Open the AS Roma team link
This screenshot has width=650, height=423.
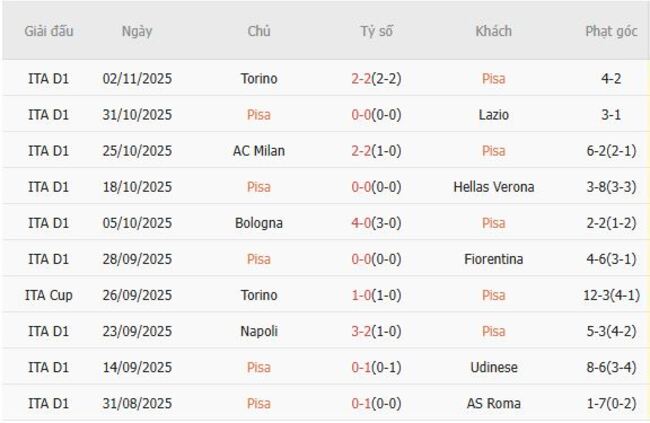click(493, 403)
